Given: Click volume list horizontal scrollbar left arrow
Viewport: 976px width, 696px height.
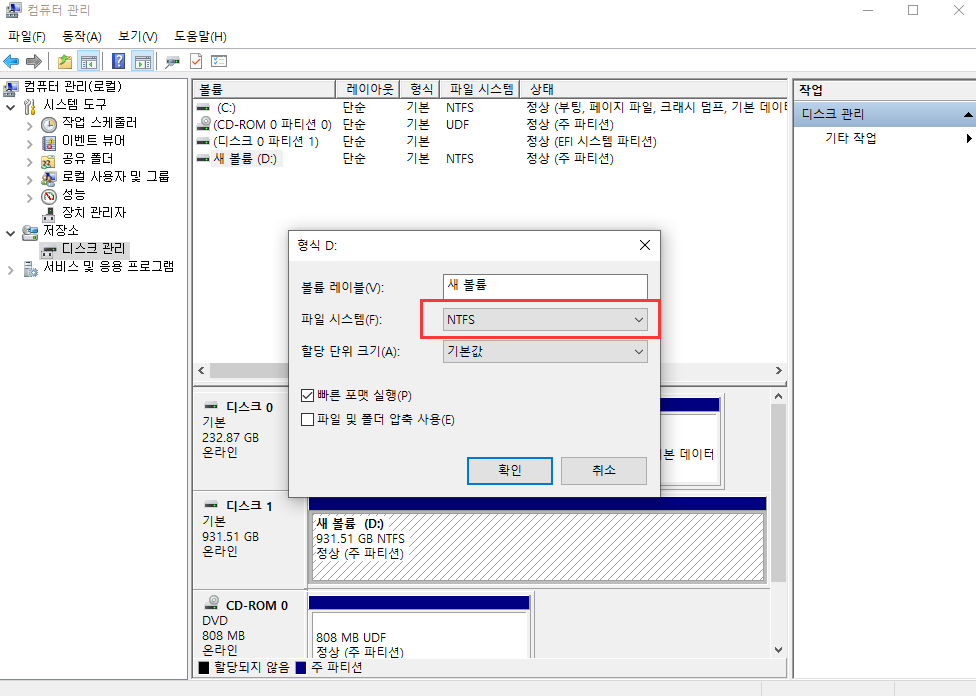Looking at the screenshot, I should (202, 370).
